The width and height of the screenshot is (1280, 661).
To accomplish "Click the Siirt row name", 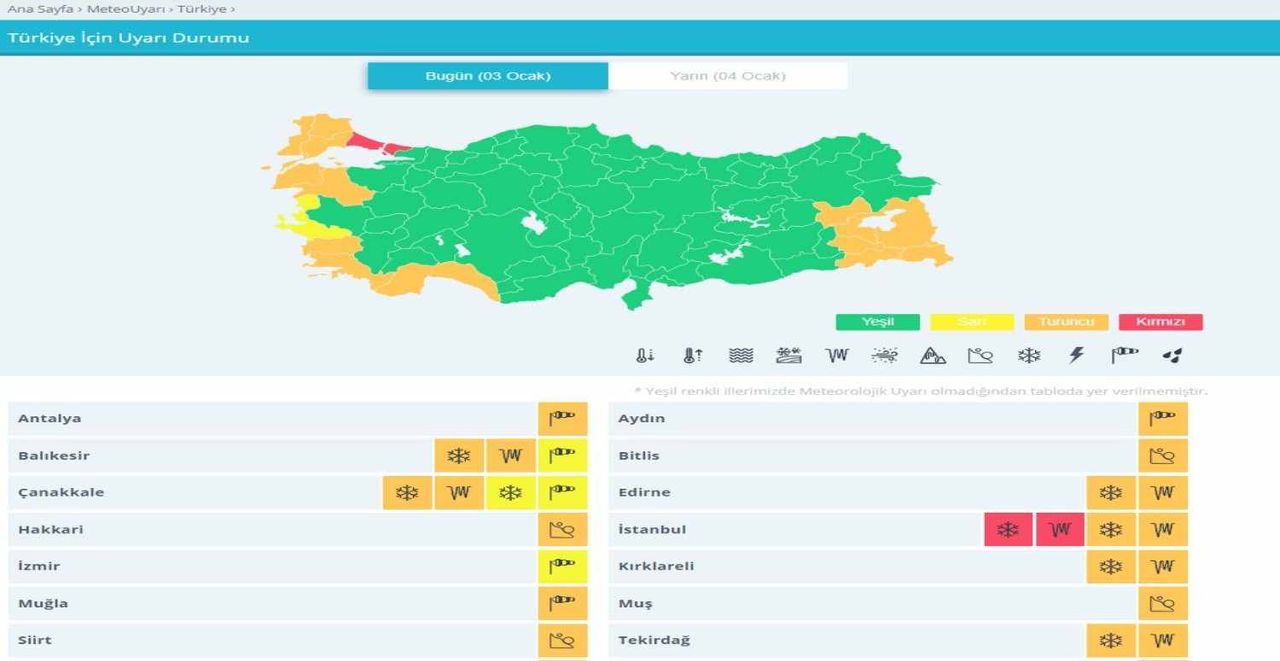I will [x=35, y=640].
